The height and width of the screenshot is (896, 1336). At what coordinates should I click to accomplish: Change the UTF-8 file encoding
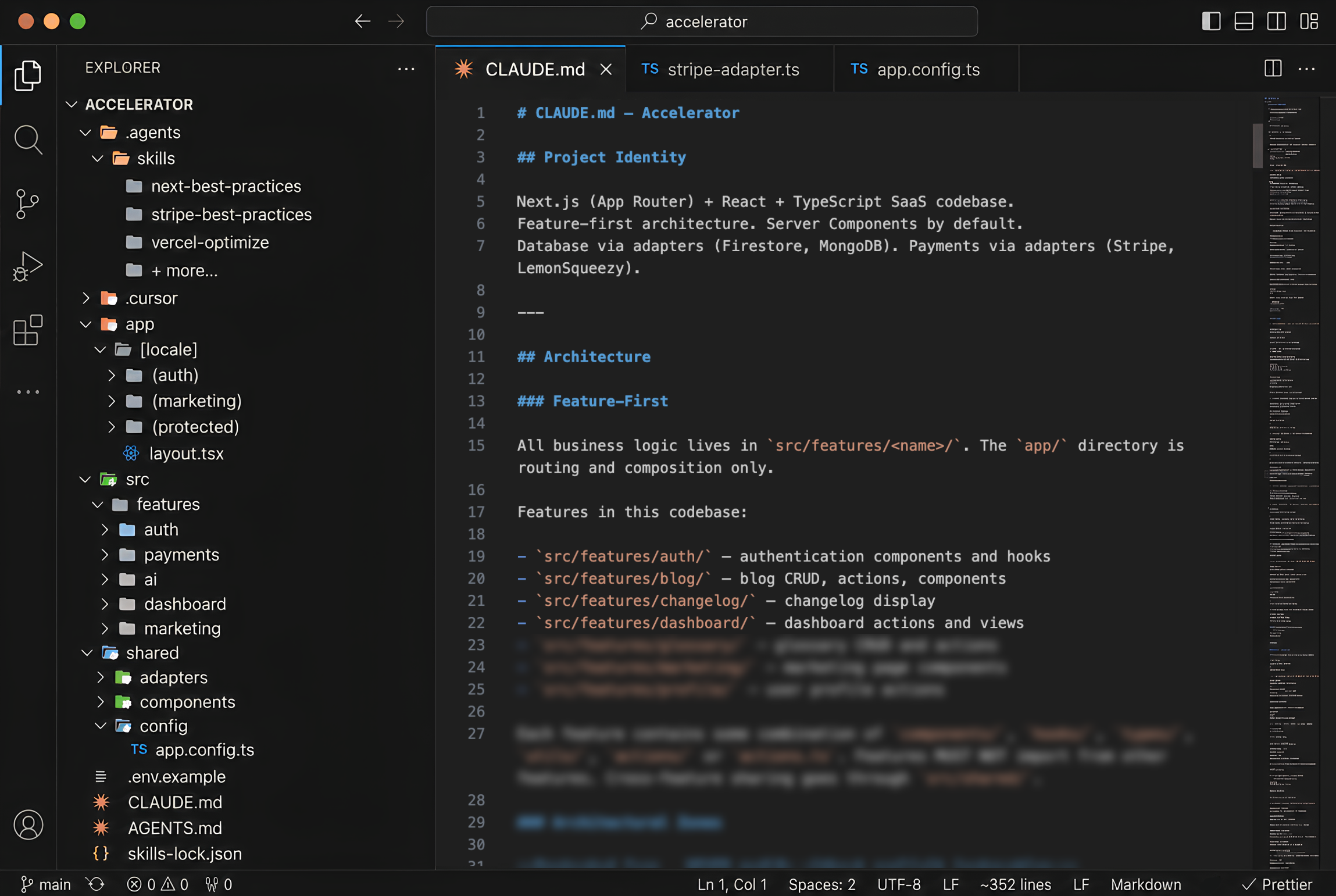point(898,884)
